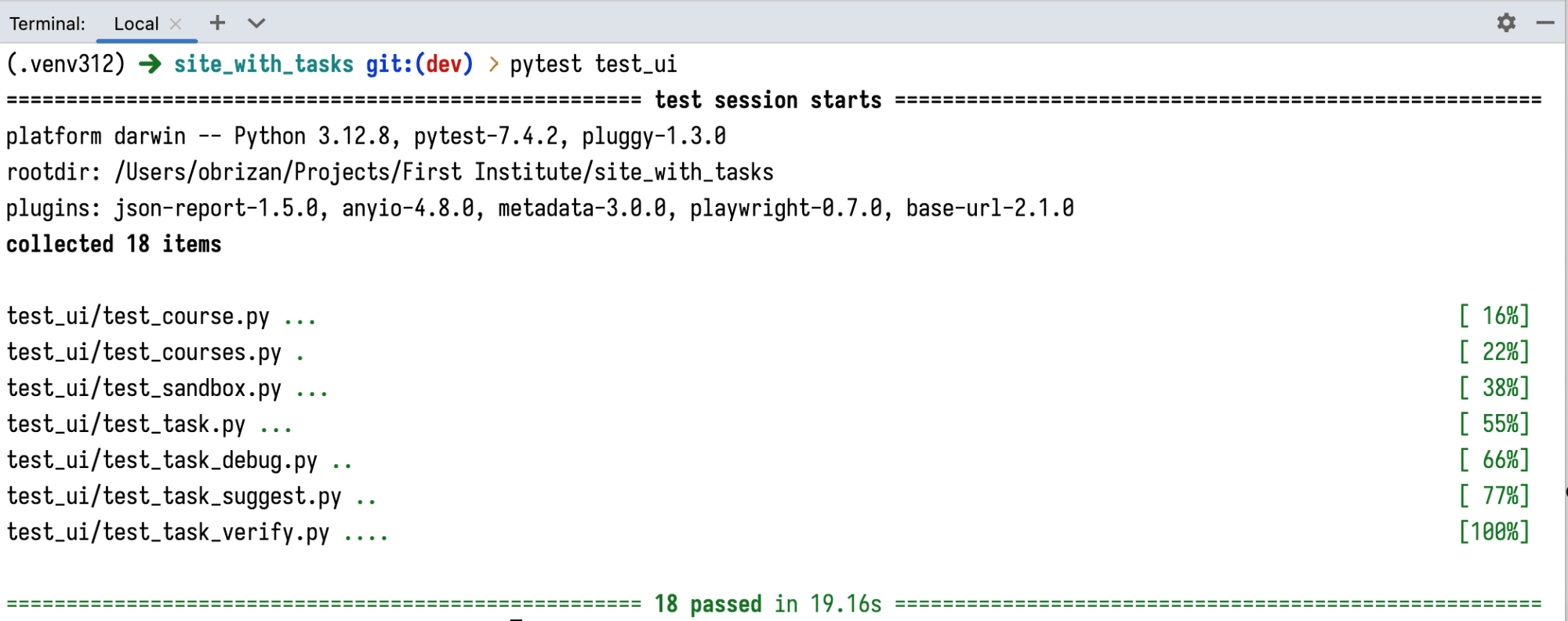Click the Terminal: panel label
Image resolution: width=1568 pixels, height=621 pixels.
[x=47, y=24]
